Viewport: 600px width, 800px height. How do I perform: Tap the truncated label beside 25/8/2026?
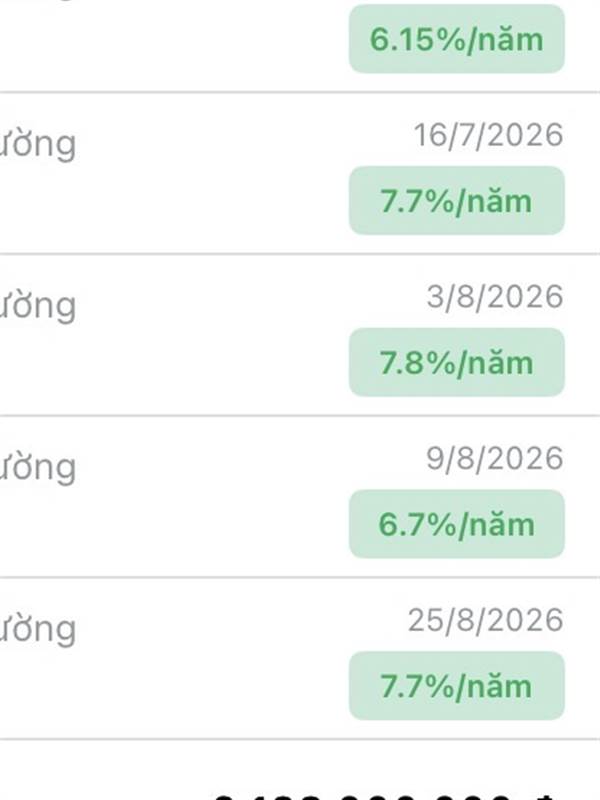pyautogui.click(x=38, y=631)
